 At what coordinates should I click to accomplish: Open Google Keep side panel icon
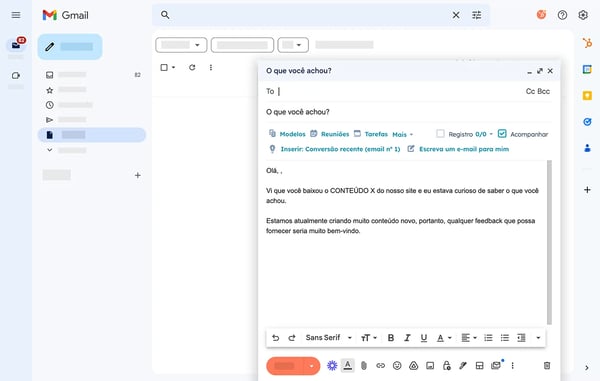pos(587,95)
